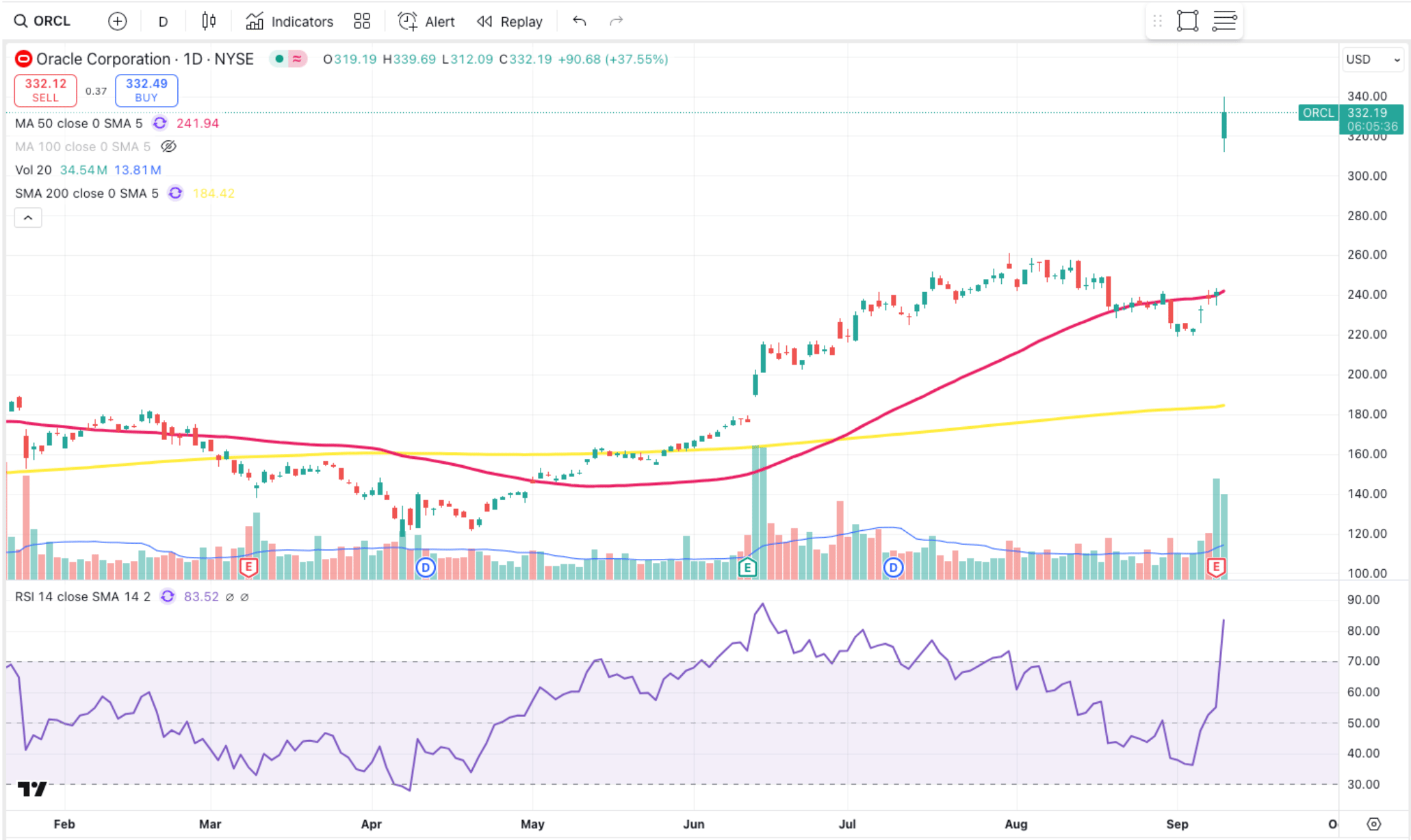This screenshot has width=1411, height=840.
Task: Select the SMA 200 close 0 SMA 5 legend
Action: [87, 193]
